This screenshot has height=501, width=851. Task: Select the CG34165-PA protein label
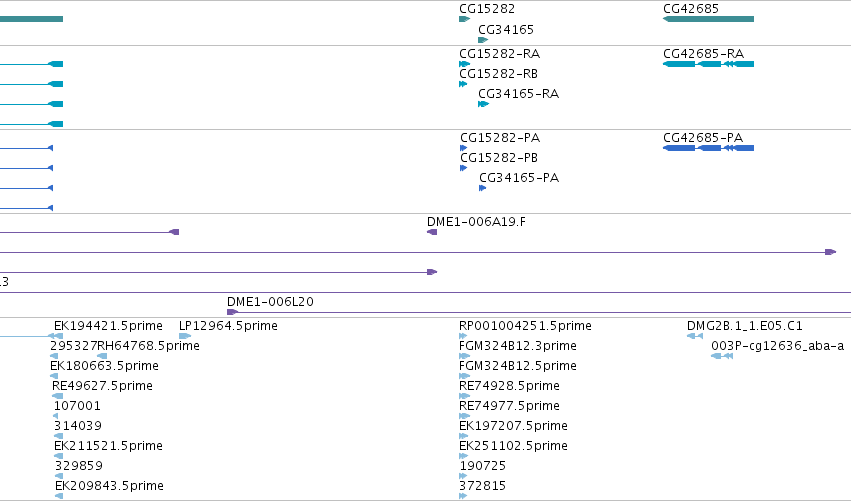click(x=519, y=178)
